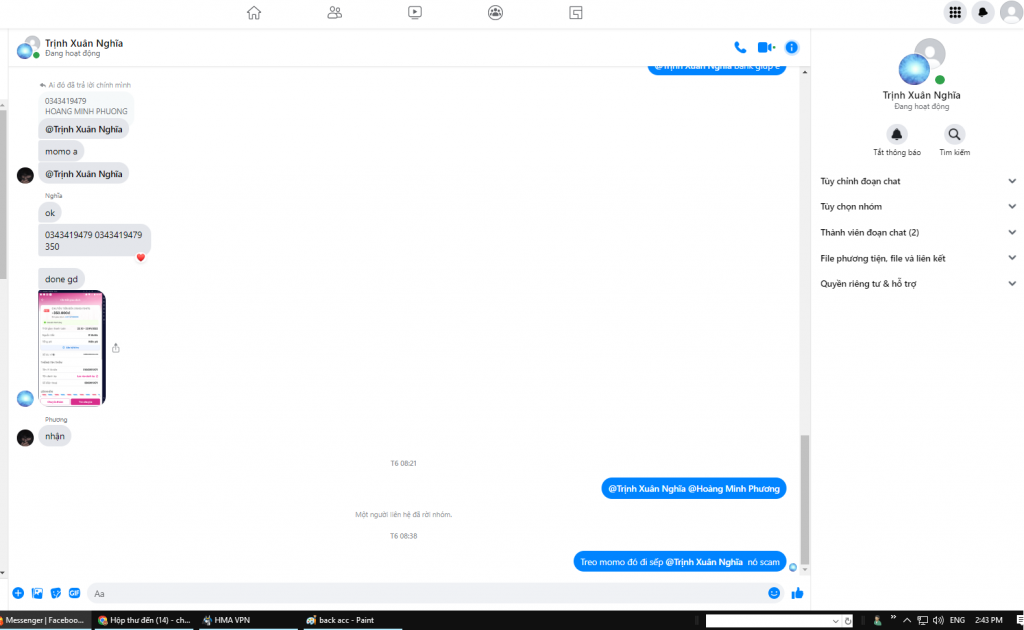The height and width of the screenshot is (630, 1024).
Task: Attach a photo using the image icon
Action: click(x=37, y=593)
